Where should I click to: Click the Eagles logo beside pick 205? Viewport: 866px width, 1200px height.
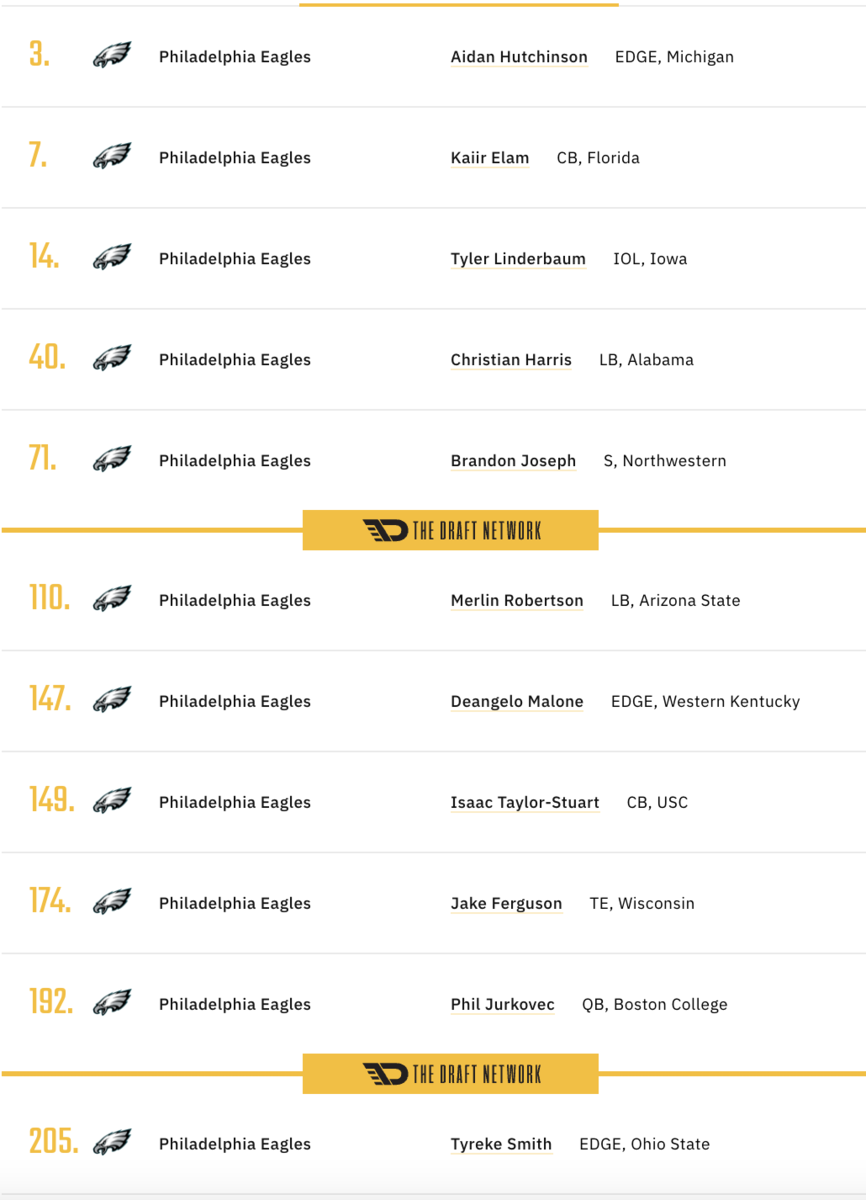tap(112, 1144)
